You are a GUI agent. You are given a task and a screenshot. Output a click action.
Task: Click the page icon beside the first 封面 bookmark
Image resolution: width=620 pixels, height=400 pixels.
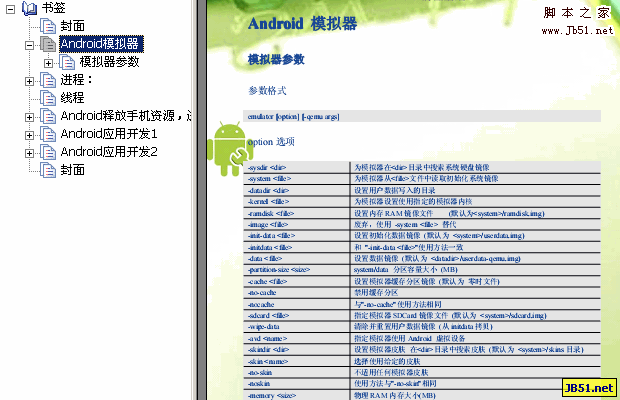(x=48, y=26)
